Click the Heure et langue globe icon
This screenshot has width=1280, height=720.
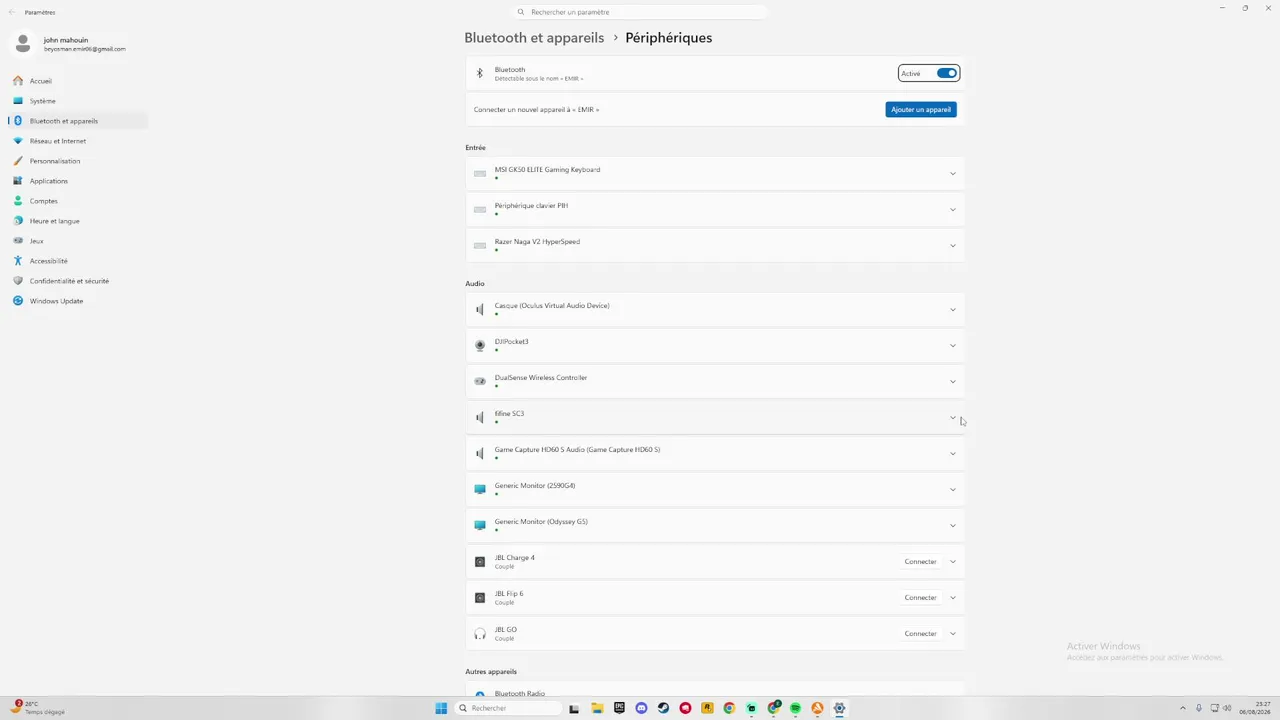(x=18, y=221)
